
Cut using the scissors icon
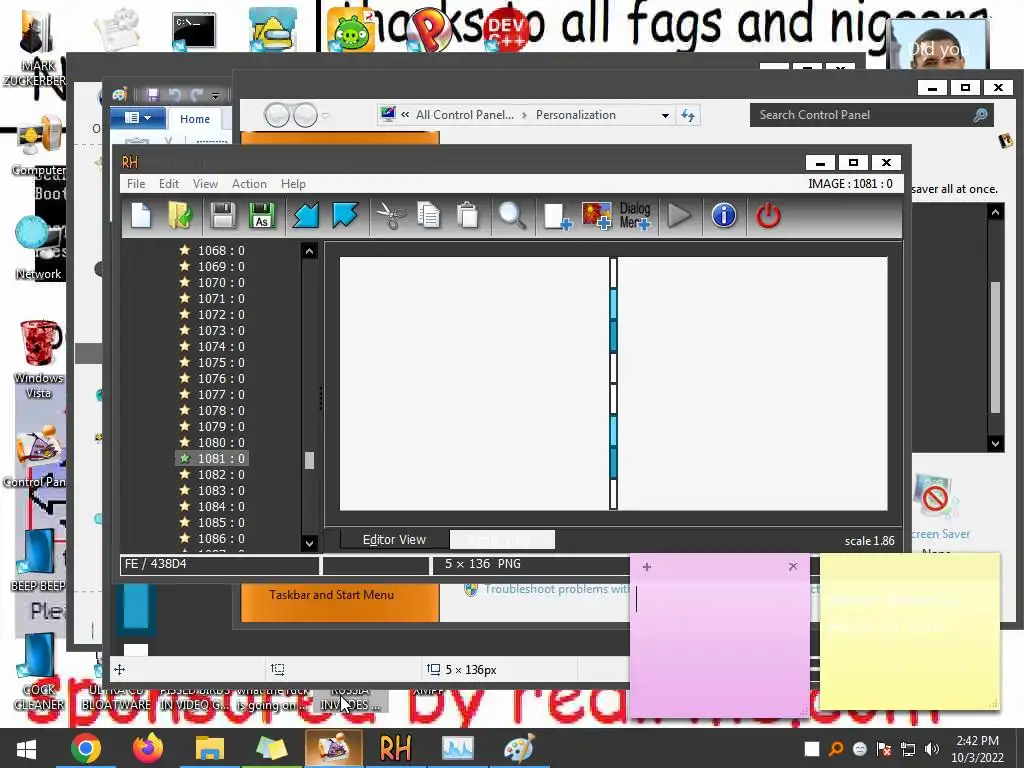(x=391, y=216)
